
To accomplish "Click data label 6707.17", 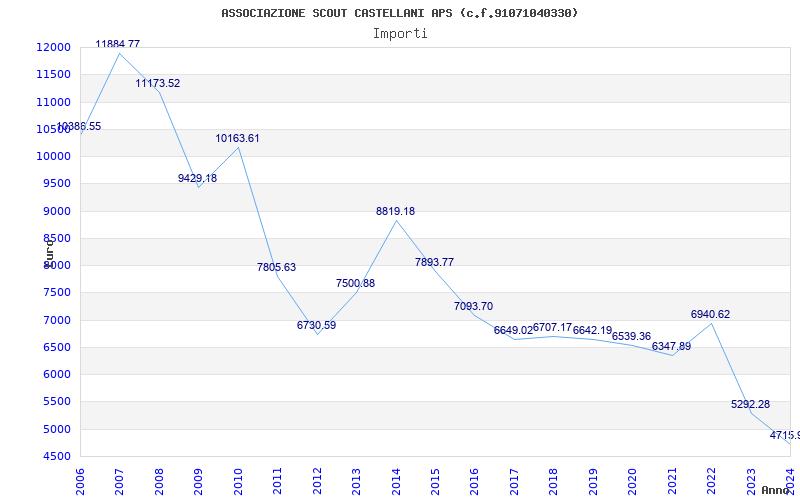I will click(553, 328).
